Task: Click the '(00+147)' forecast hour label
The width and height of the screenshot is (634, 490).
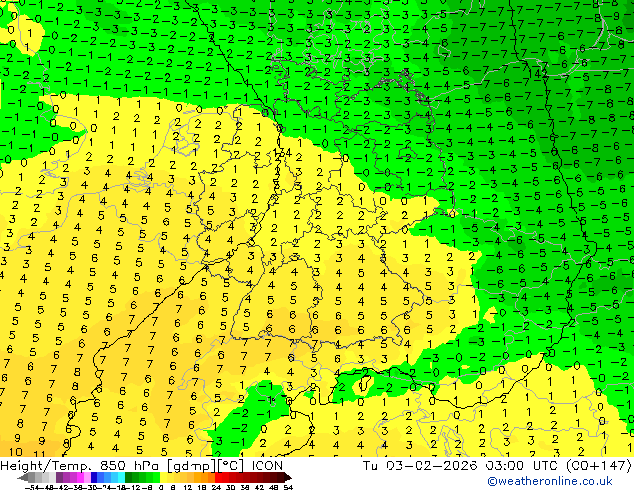Action: click(597, 465)
